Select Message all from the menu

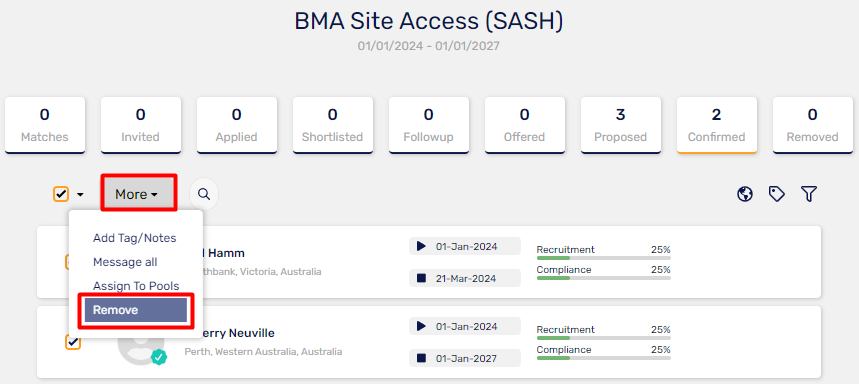pos(125,262)
